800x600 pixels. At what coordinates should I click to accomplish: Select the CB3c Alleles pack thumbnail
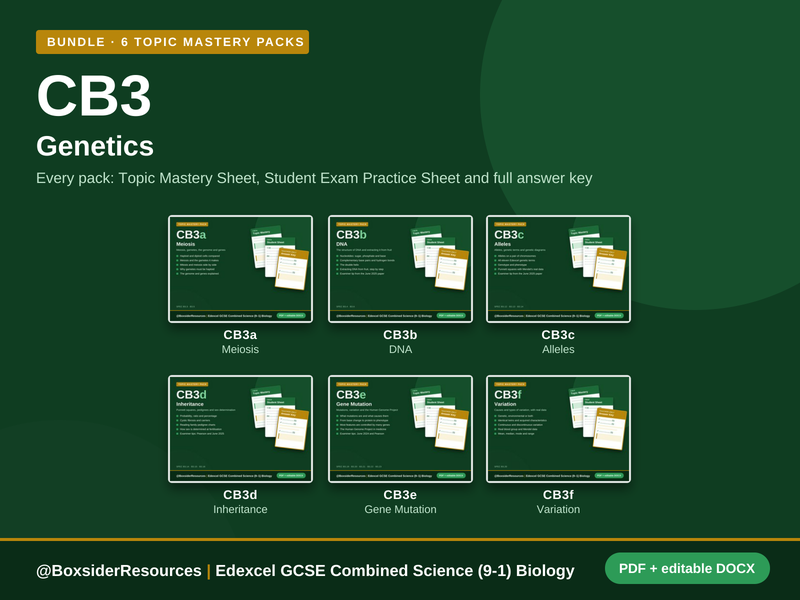[559, 269]
